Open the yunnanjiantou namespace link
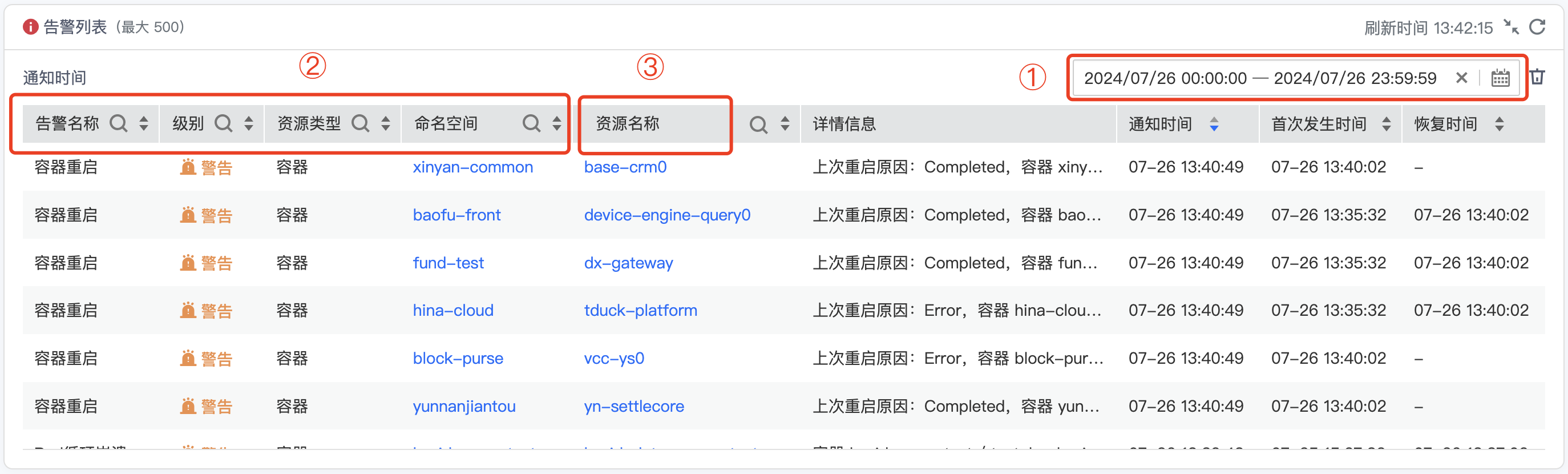Viewport: 1568px width, 474px height. 464,407
